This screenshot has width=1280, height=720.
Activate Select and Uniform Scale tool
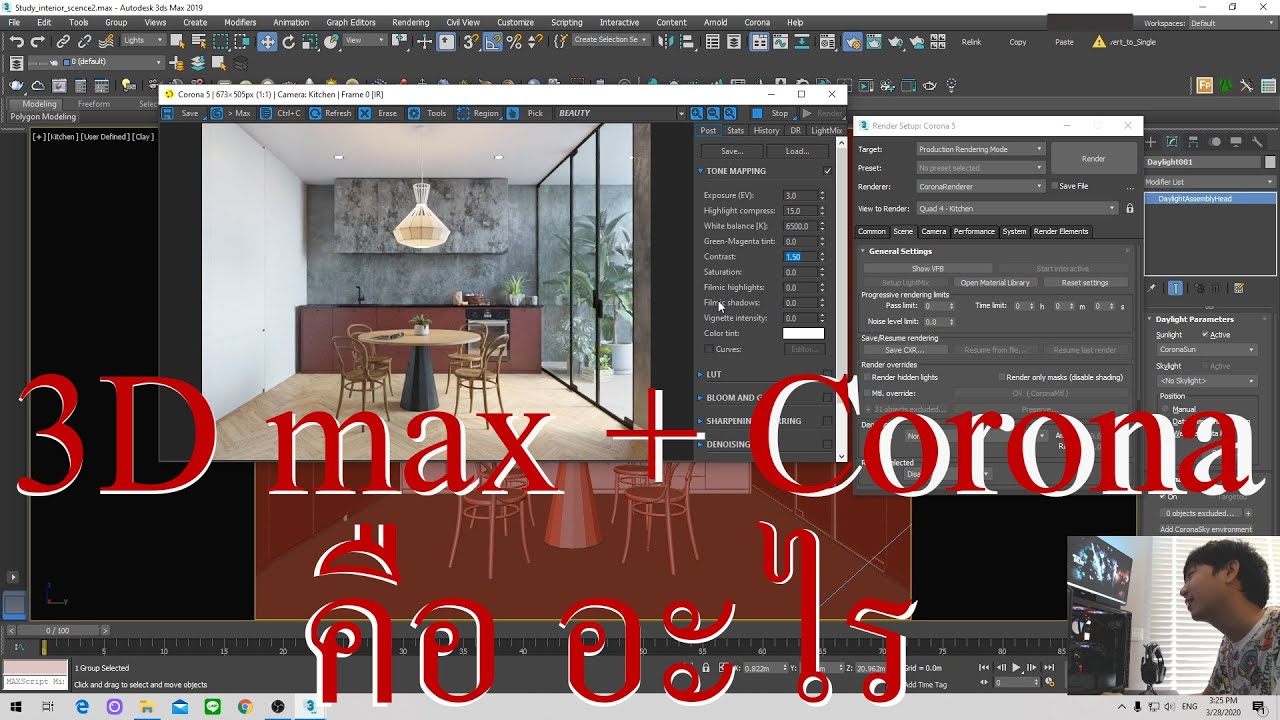pos(310,41)
